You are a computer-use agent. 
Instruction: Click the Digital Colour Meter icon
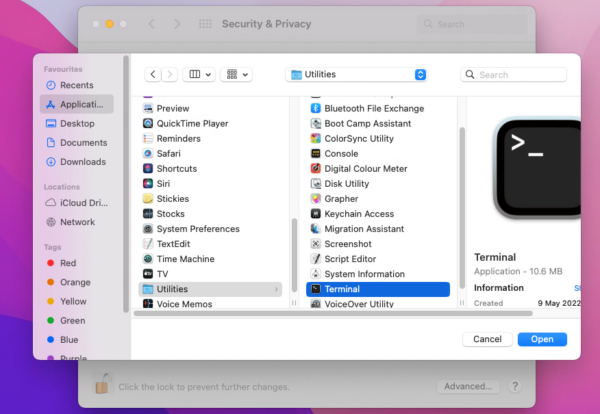coord(315,168)
